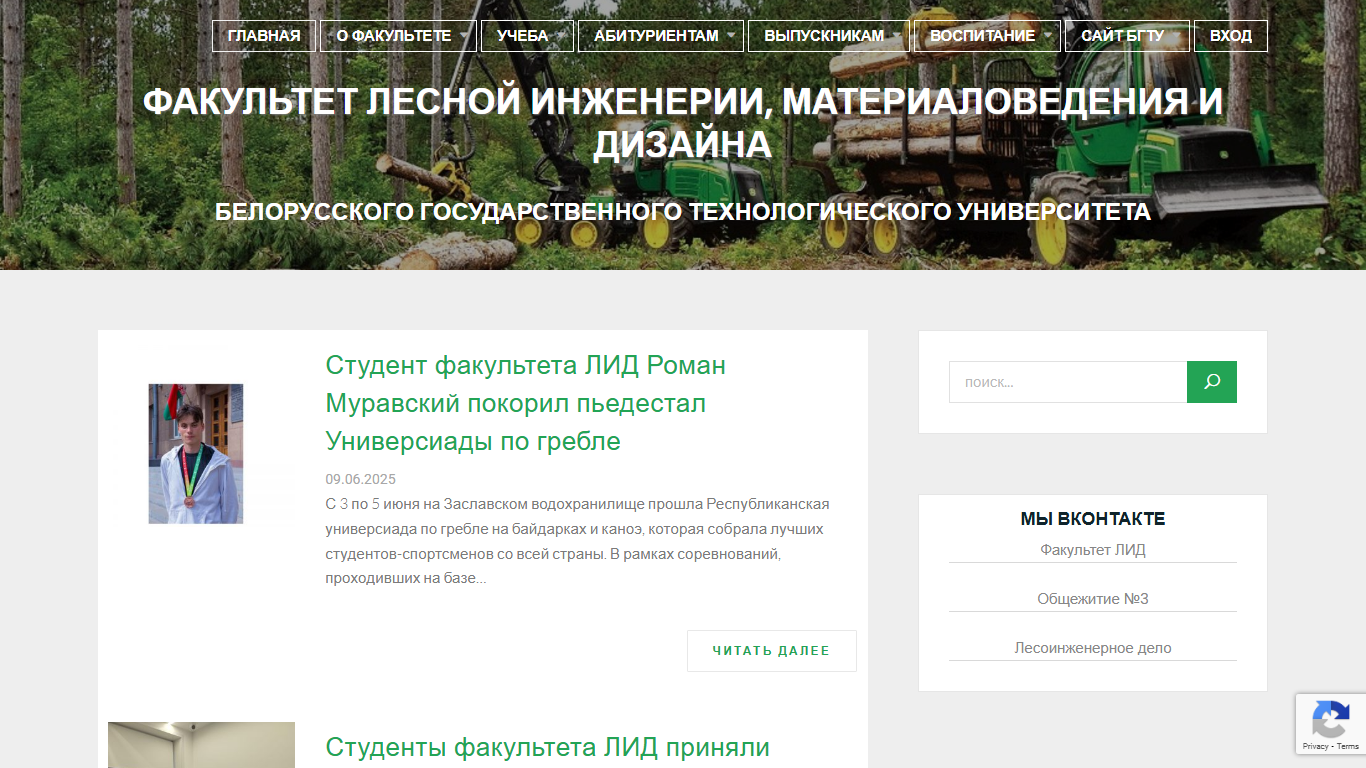Click the БЕЛОРУССКОГО ГОСУДАРСТВЕННОГО ТЕХНОЛОГИЧЕСКОГО УНИВЕРСИТЕТА subtitle
Viewport: 1366px width, 768px height.
[x=683, y=212]
